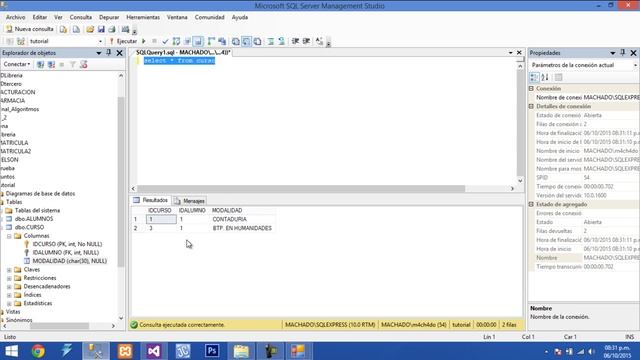The image size is (640, 360).
Task: Open Depurar menu
Action: click(109, 17)
